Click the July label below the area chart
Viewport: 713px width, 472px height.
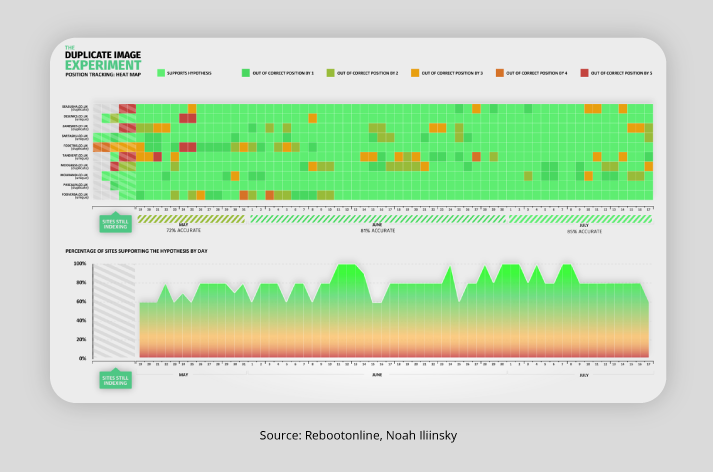pyautogui.click(x=584, y=375)
